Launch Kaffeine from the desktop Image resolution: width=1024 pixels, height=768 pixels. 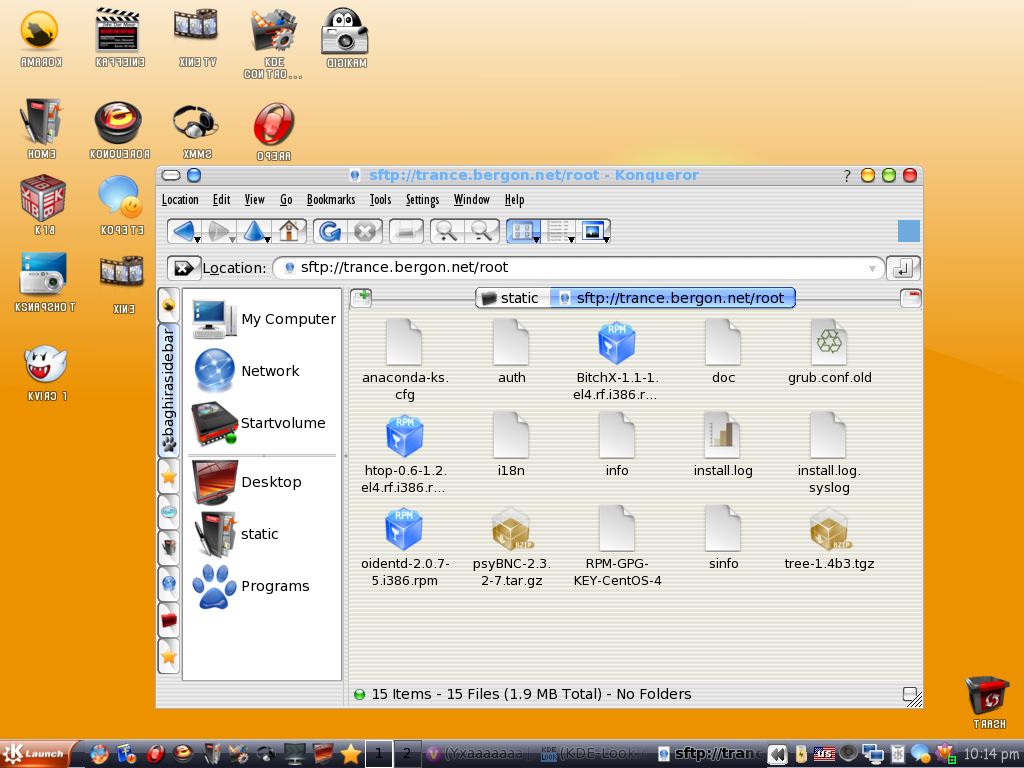[x=120, y=38]
